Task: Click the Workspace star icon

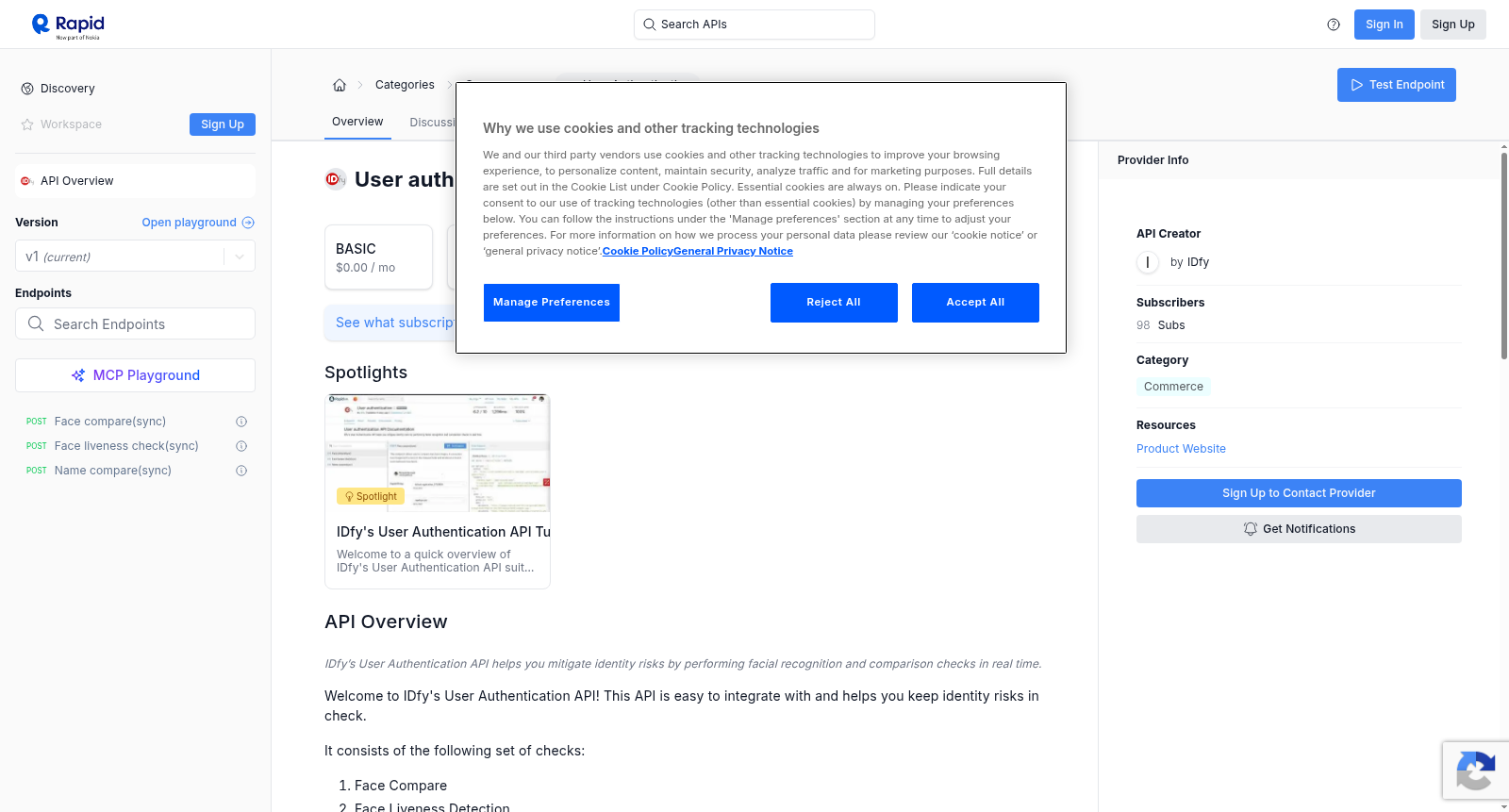Action: (27, 124)
